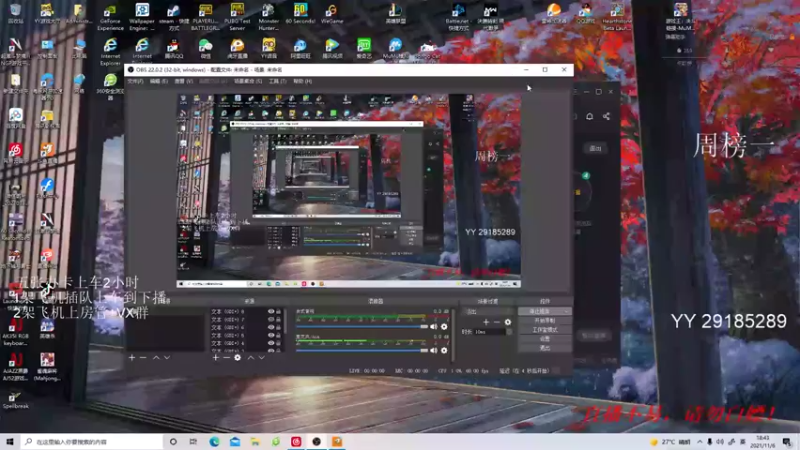Click the bell notification icon behind OBS
The height and width of the screenshot is (450, 800).
pos(589,116)
